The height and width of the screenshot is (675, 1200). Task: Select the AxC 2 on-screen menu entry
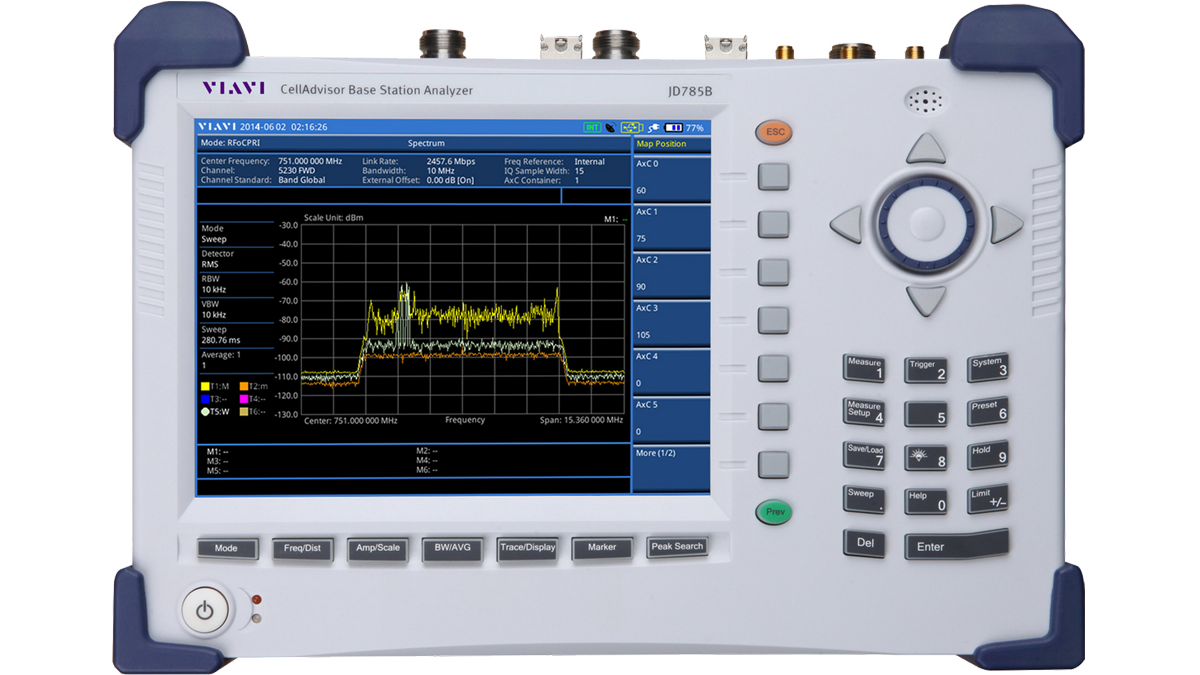[671, 274]
